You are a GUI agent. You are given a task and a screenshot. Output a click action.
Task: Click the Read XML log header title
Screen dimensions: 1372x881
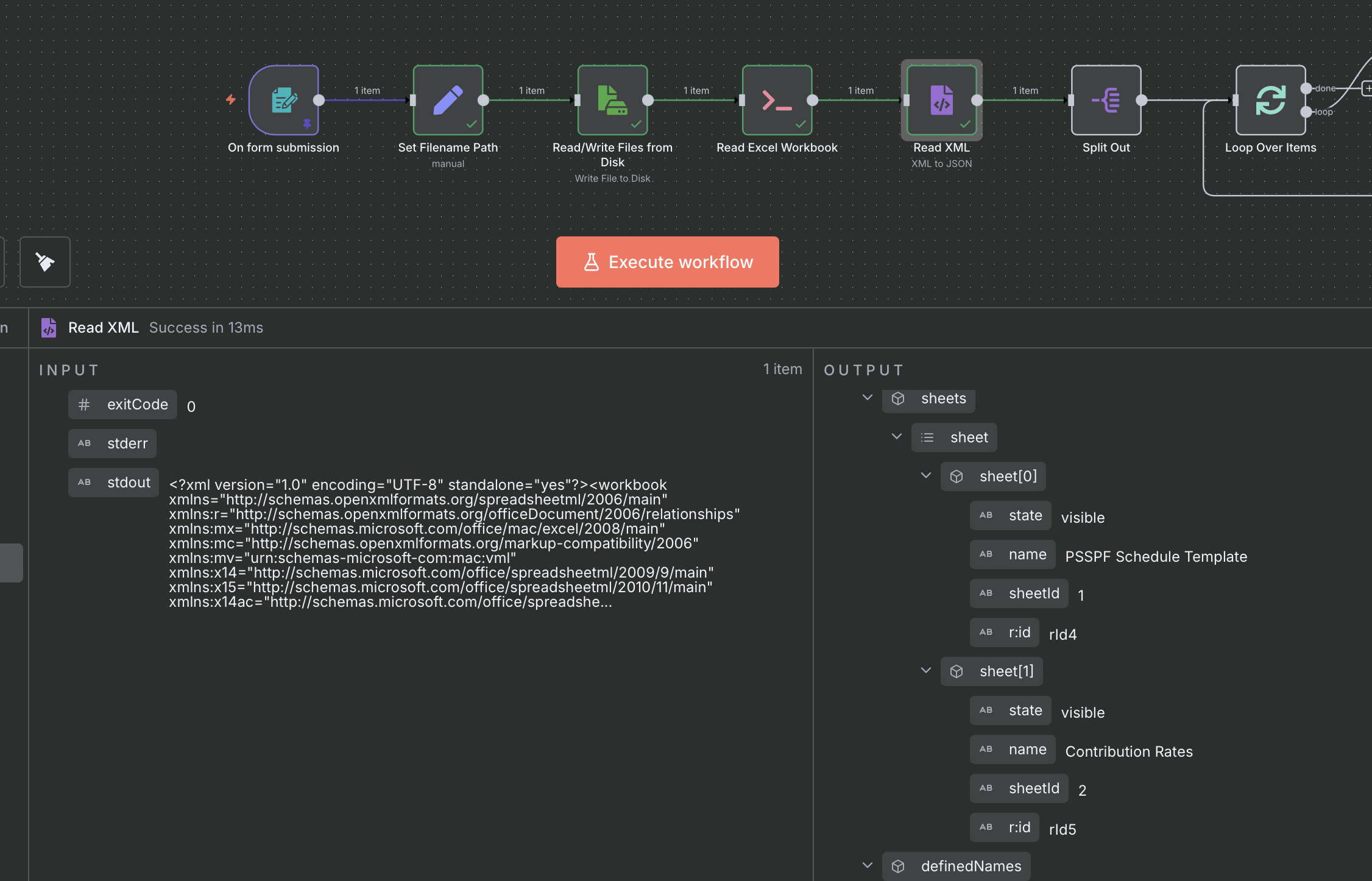tap(104, 328)
